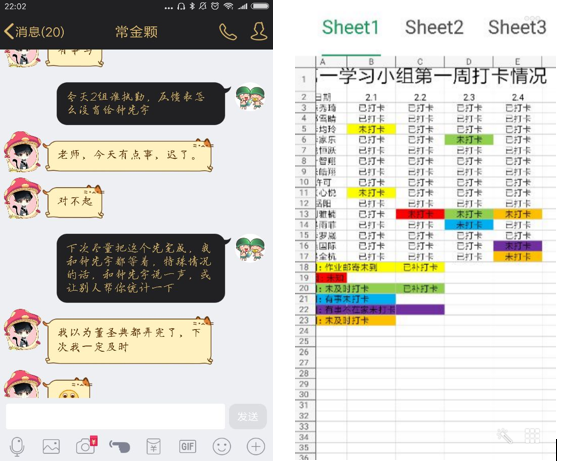
Task: Open the contact profile icon
Action: point(259,31)
